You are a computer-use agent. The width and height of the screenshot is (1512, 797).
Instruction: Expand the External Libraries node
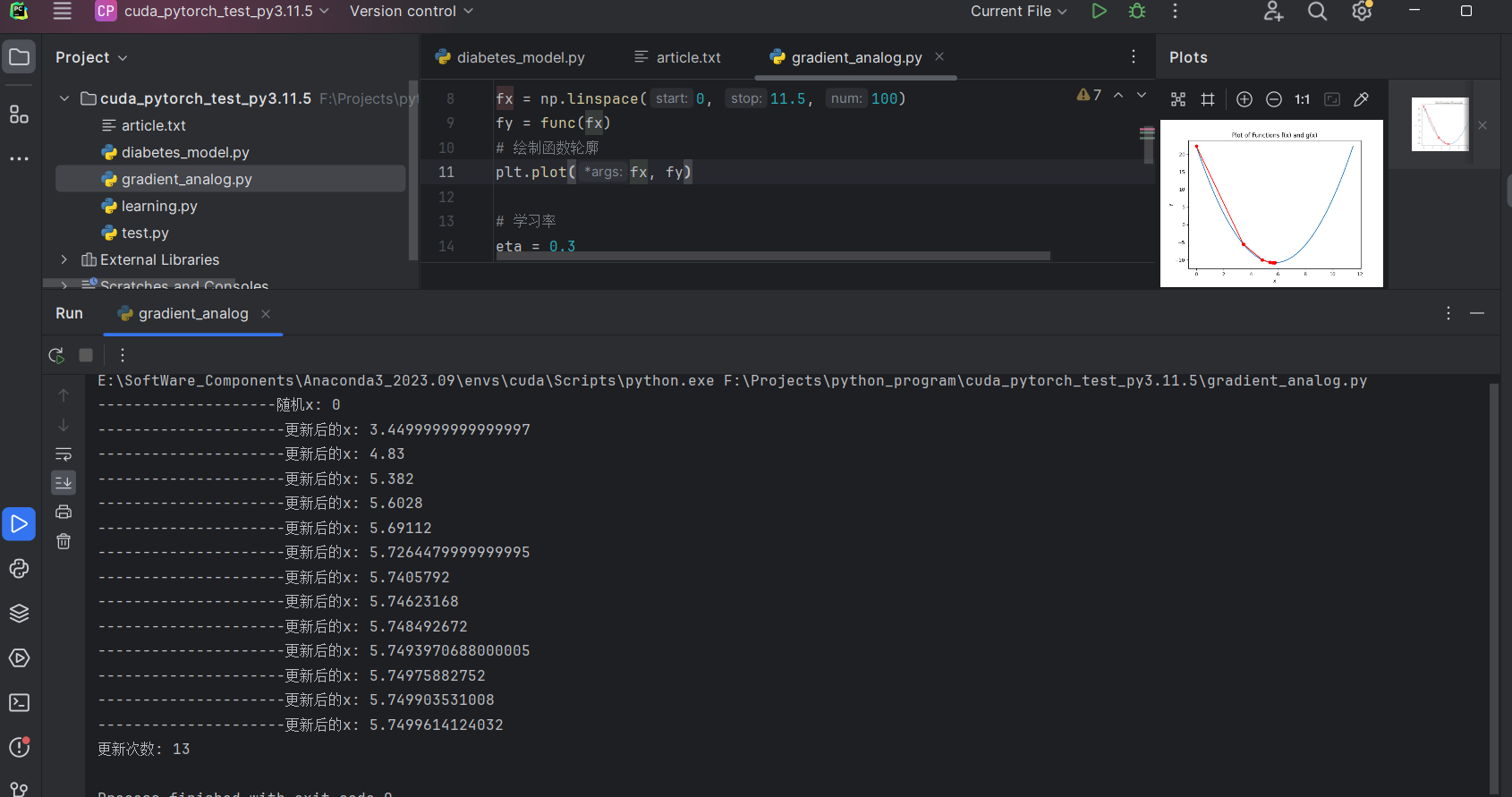pyautogui.click(x=64, y=259)
